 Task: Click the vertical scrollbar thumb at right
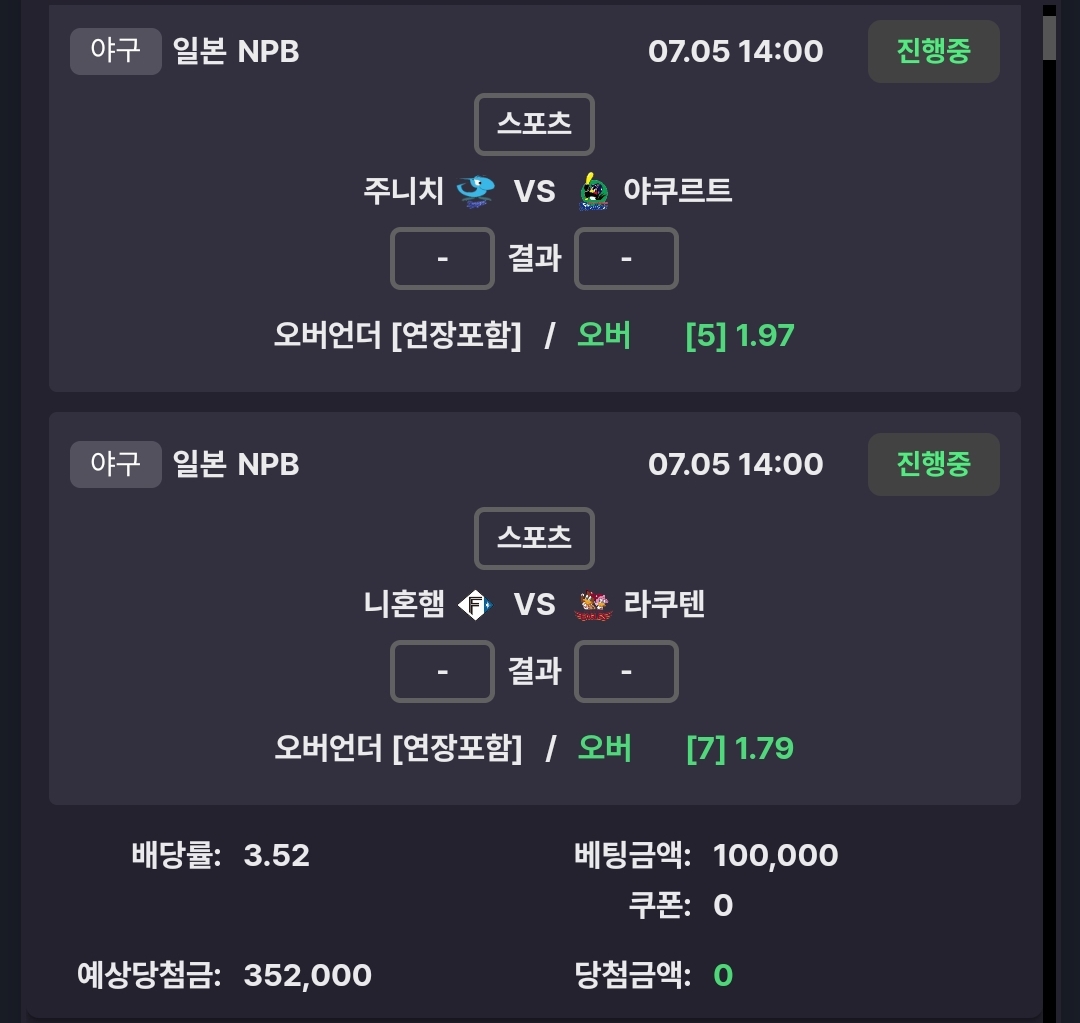tap(1049, 38)
